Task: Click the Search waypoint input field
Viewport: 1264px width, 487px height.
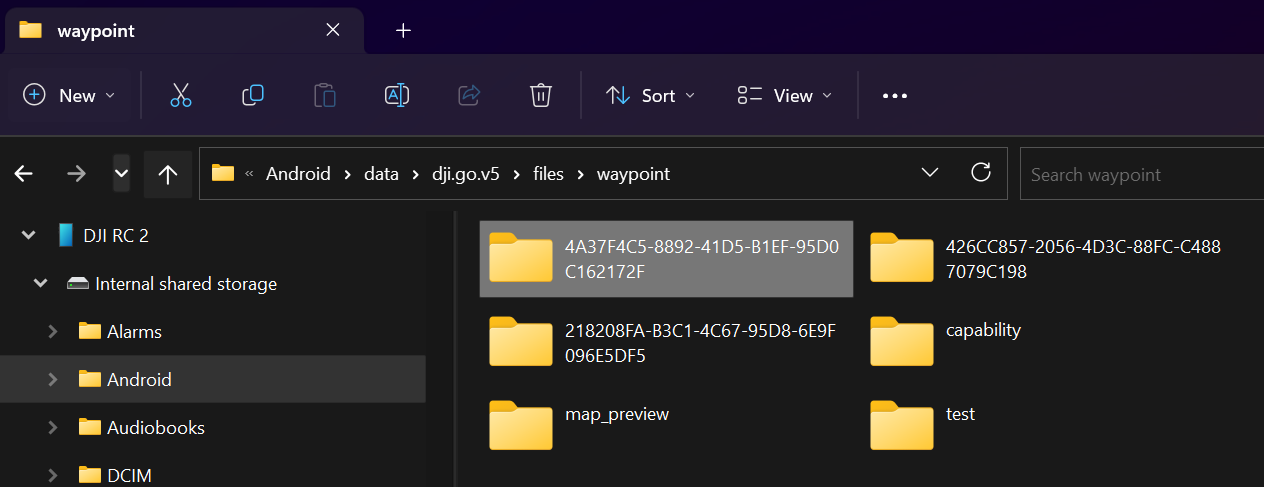Action: pos(1140,174)
